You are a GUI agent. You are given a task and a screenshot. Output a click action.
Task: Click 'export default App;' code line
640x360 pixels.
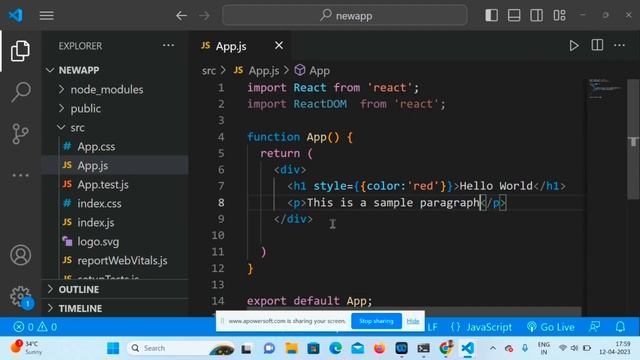pos(309,301)
